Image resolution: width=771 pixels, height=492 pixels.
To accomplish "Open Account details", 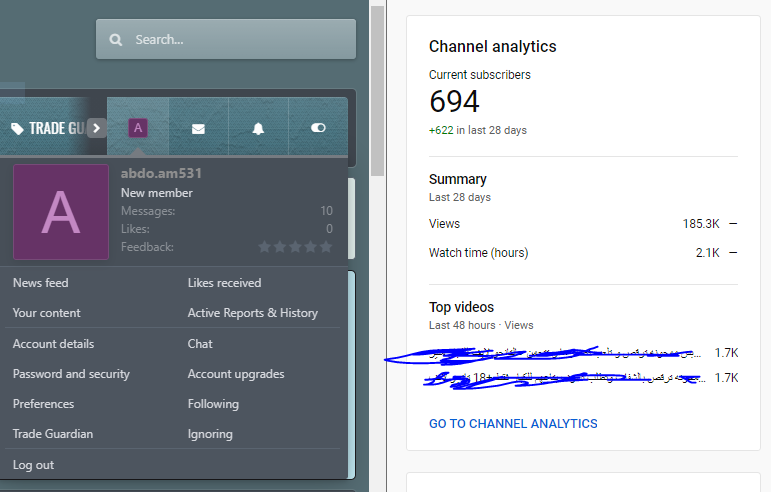I will click(x=54, y=344).
